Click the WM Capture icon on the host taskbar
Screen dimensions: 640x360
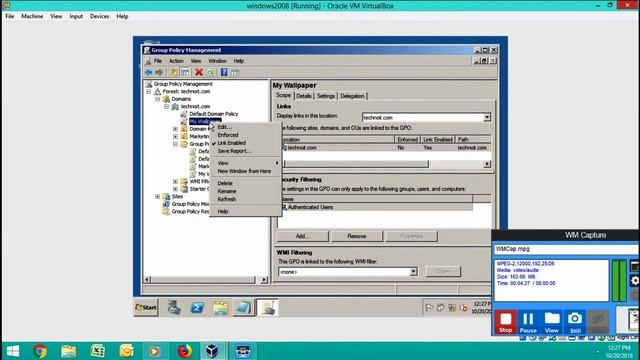[243, 351]
